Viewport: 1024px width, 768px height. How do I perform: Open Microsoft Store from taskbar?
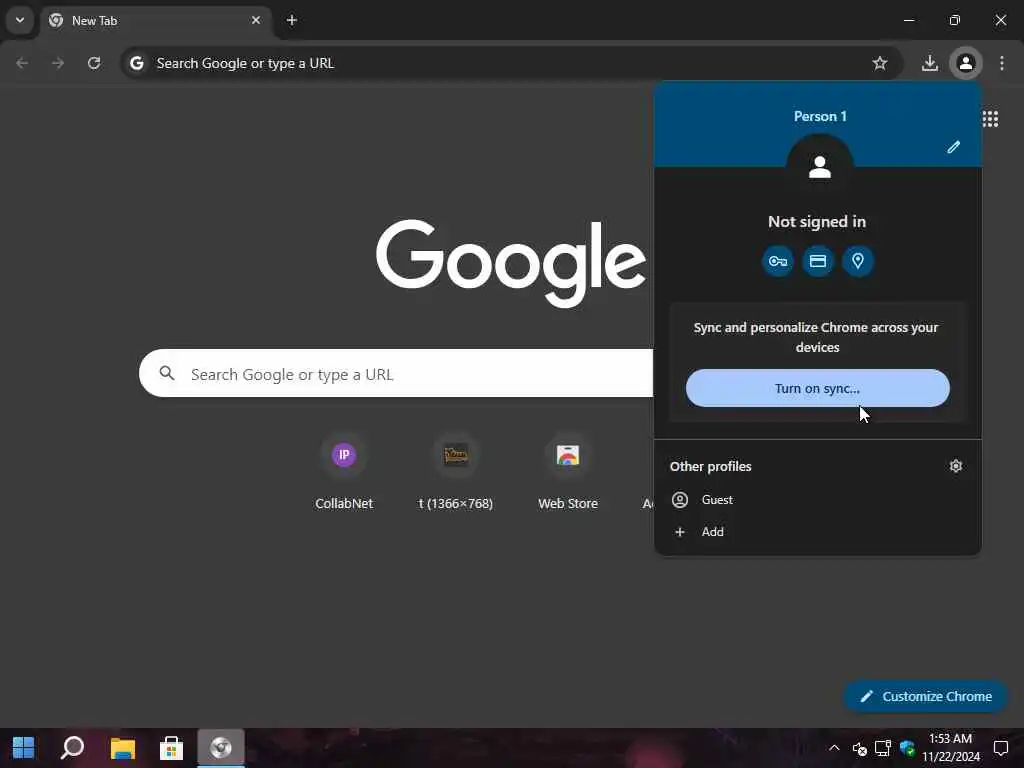tap(171, 748)
